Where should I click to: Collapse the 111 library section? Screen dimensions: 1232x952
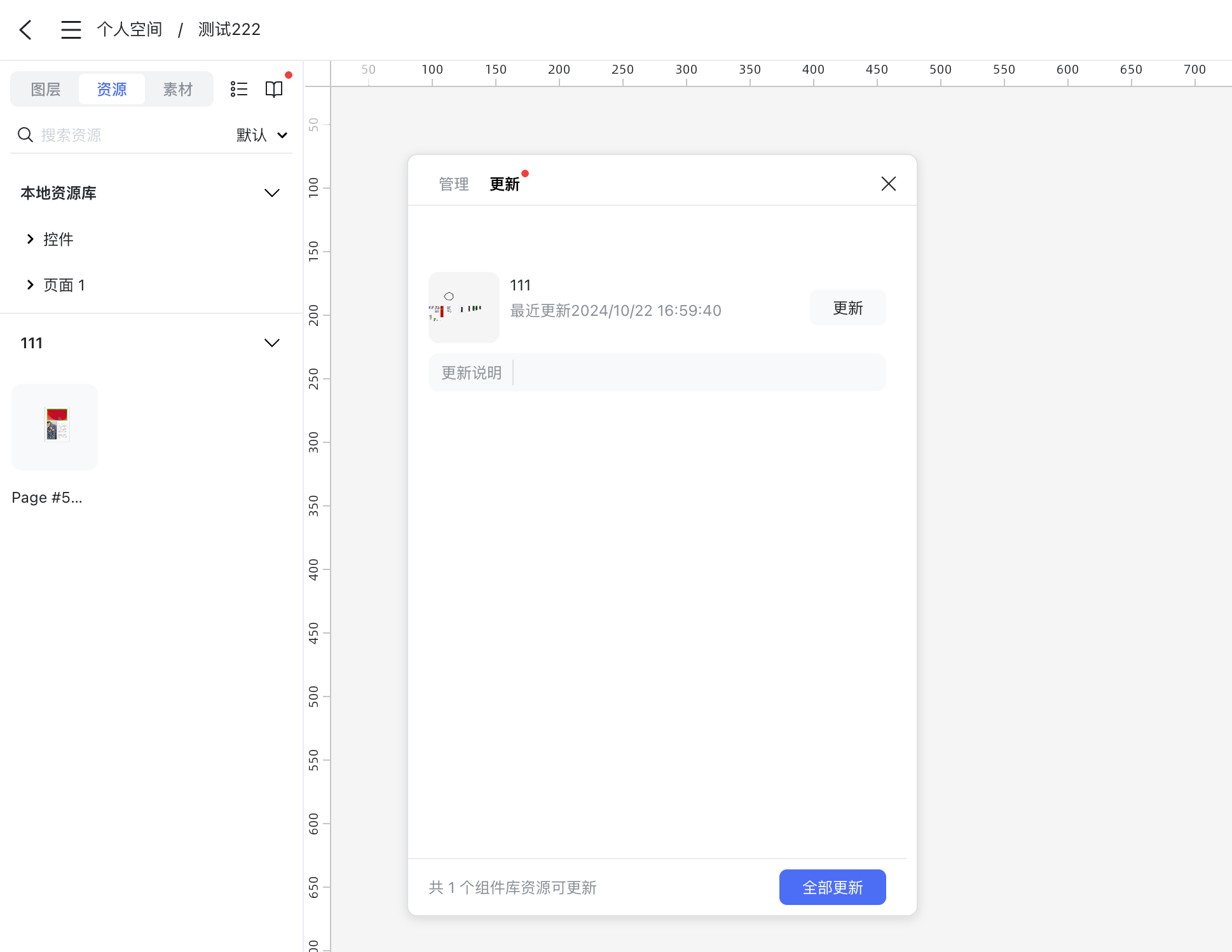click(272, 343)
